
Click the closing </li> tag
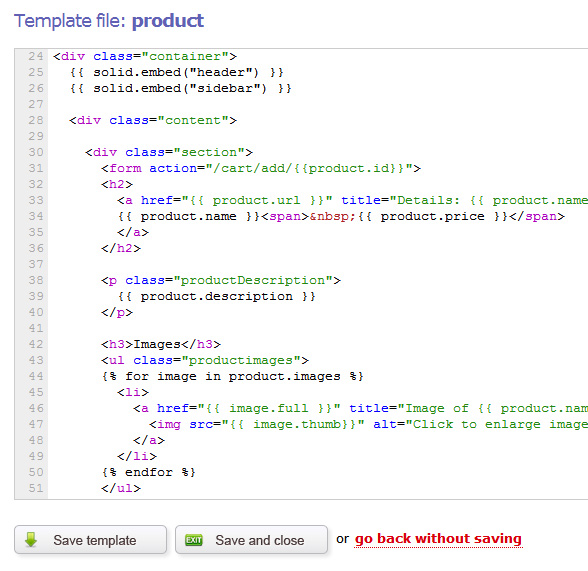click(137, 456)
